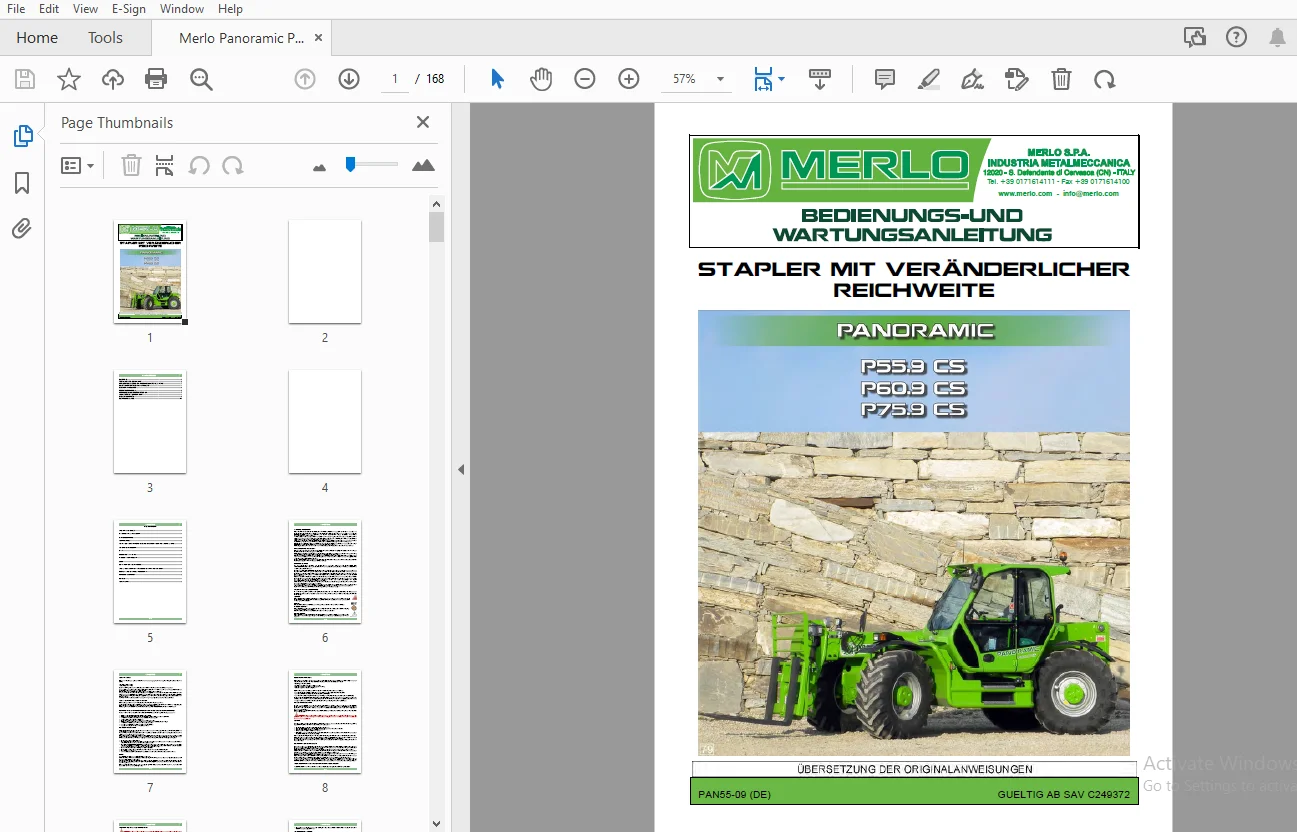This screenshot has width=1297, height=832.
Task: Select the Merlo Panoramic document tab
Action: click(x=241, y=38)
